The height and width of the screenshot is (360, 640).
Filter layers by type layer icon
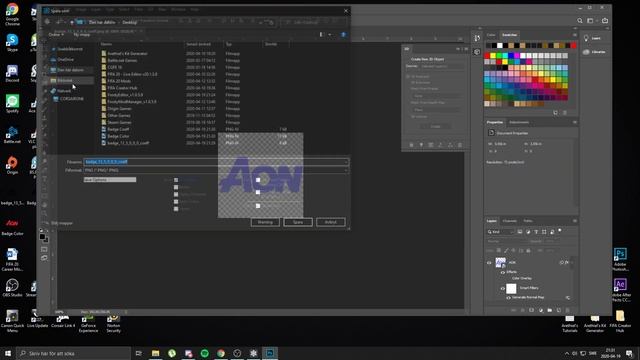tap(536, 232)
